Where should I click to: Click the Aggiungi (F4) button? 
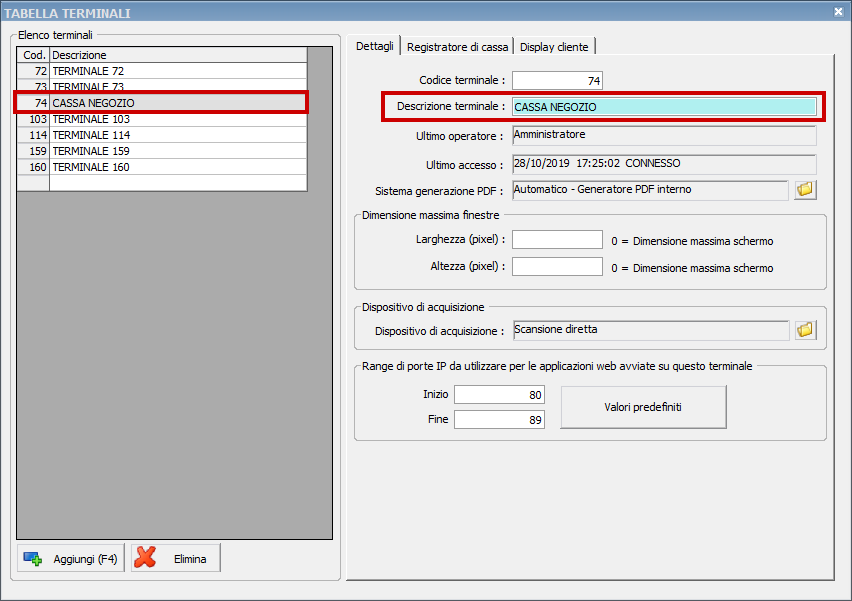click(x=71, y=558)
